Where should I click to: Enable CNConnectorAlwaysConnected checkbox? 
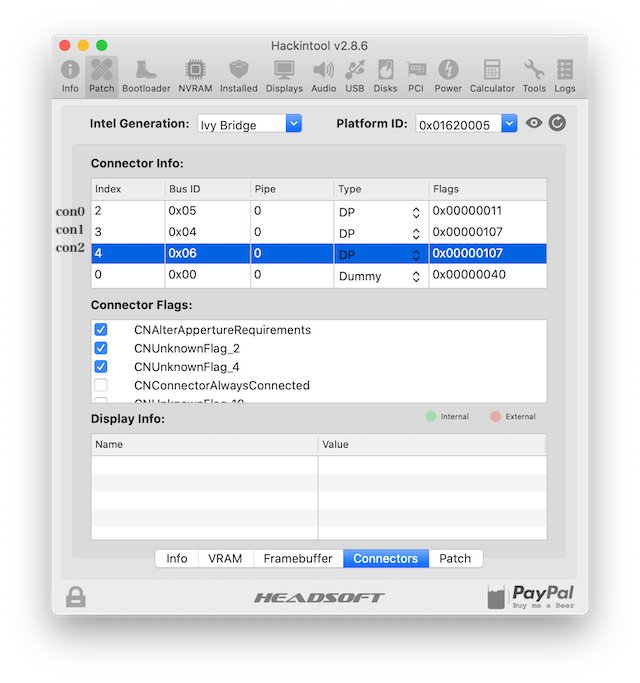(x=101, y=385)
